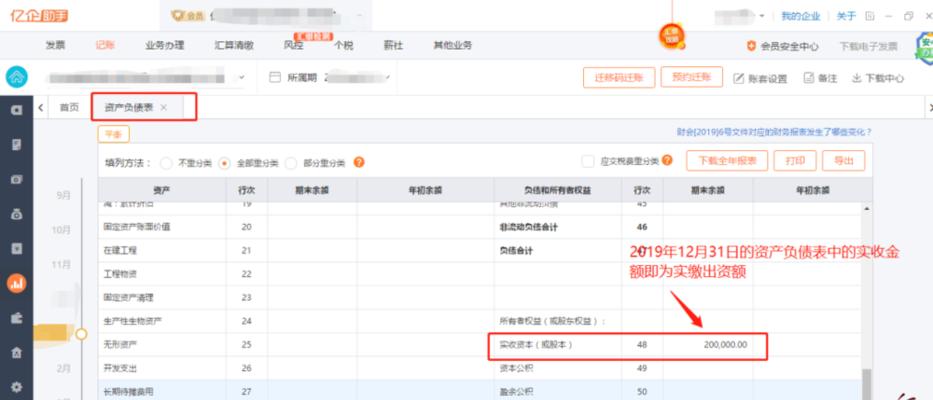The height and width of the screenshot is (400, 933).
Task: Open the 汇算清缴 menu
Action: (x=234, y=45)
